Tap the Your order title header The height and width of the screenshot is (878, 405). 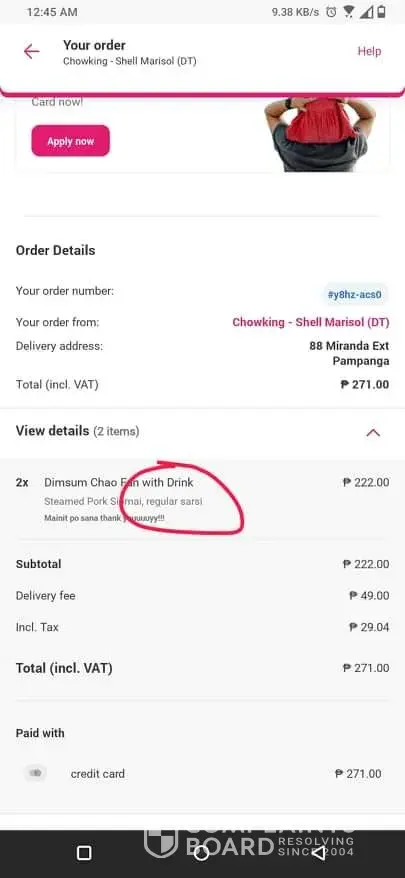[94, 45]
